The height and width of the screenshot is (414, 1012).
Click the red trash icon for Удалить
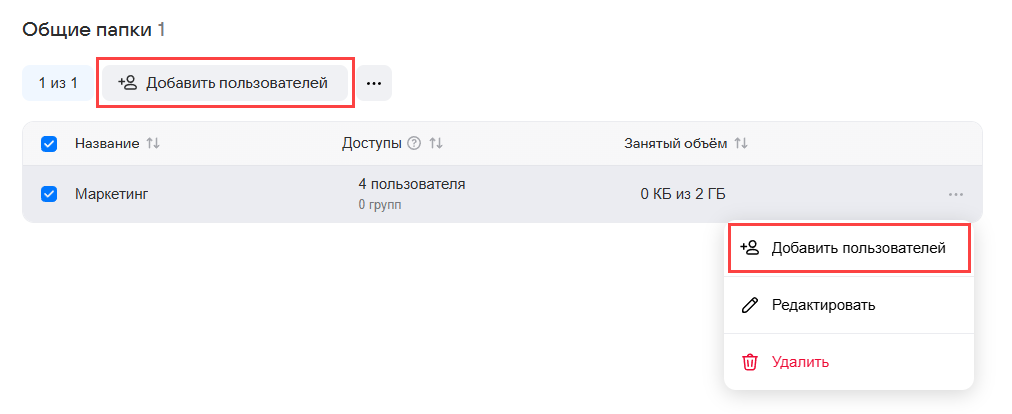749,362
